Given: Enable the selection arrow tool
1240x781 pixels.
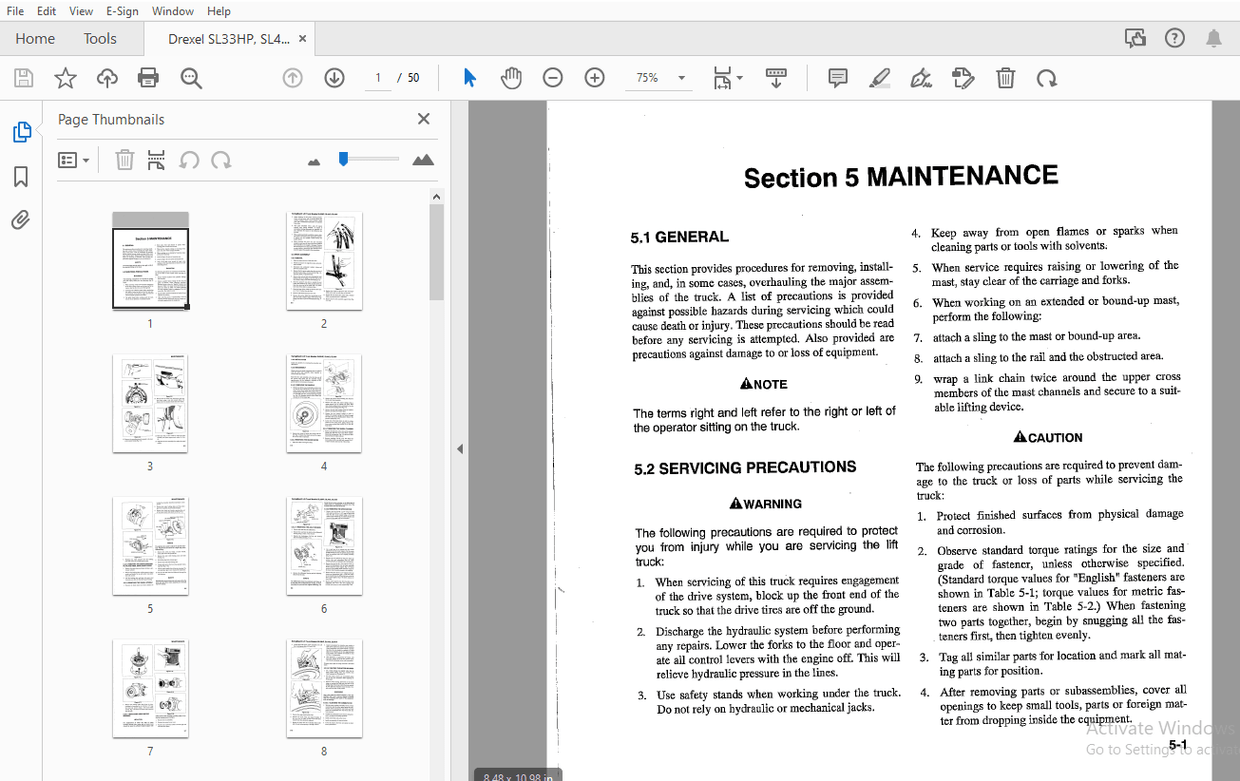Looking at the screenshot, I should (x=469, y=77).
